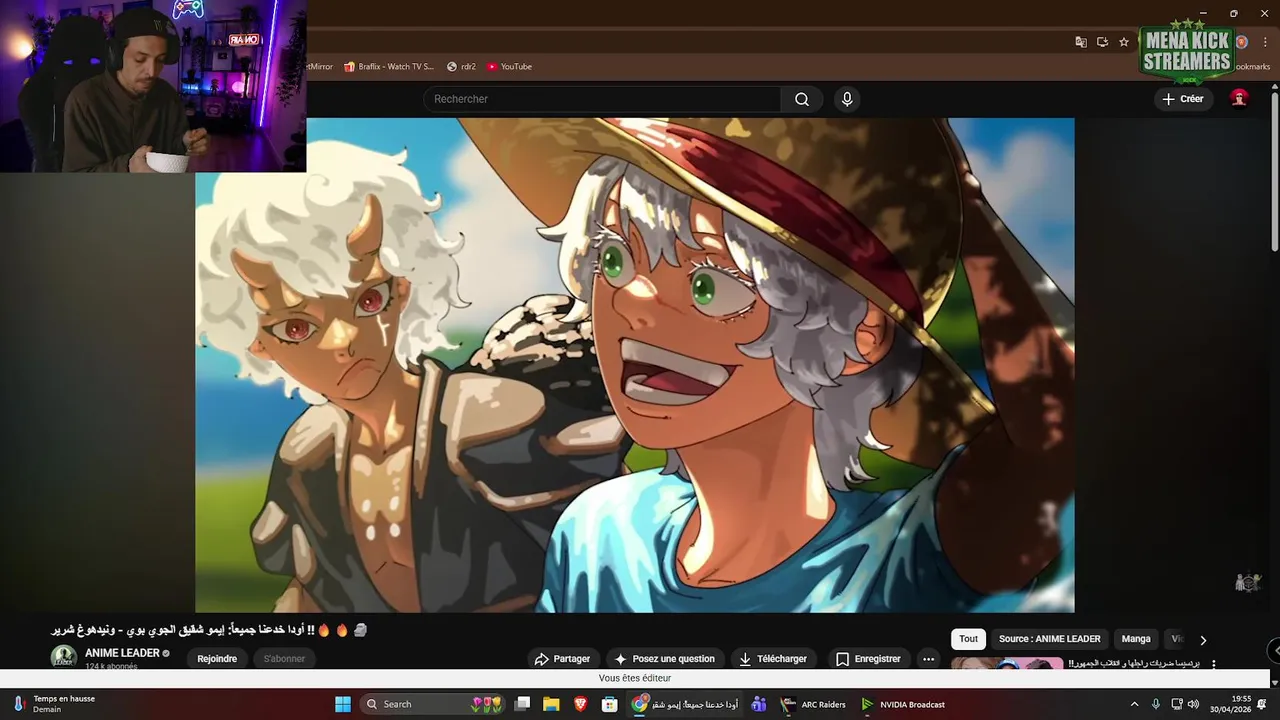Launch Brave browser from taskbar
This screenshot has width=1280, height=720.
pyautogui.click(x=581, y=704)
